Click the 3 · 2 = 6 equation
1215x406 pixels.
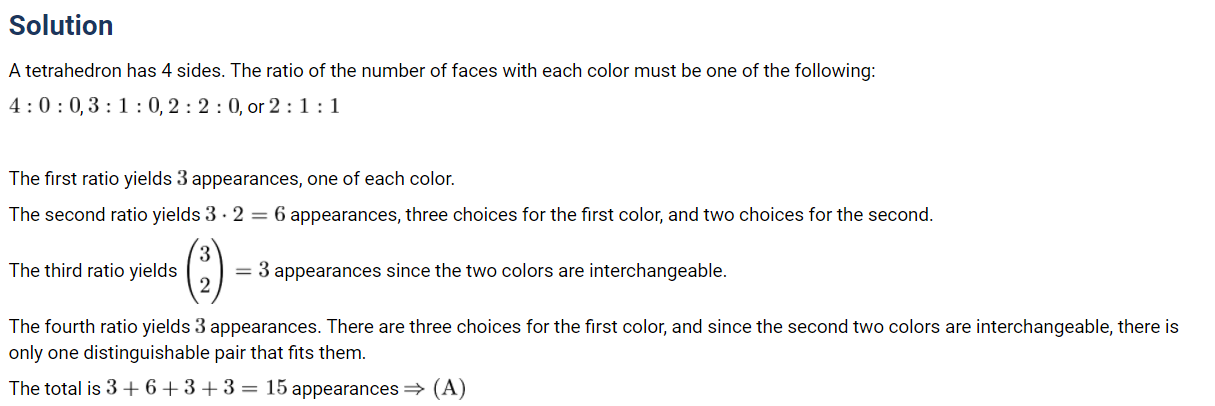click(x=245, y=214)
